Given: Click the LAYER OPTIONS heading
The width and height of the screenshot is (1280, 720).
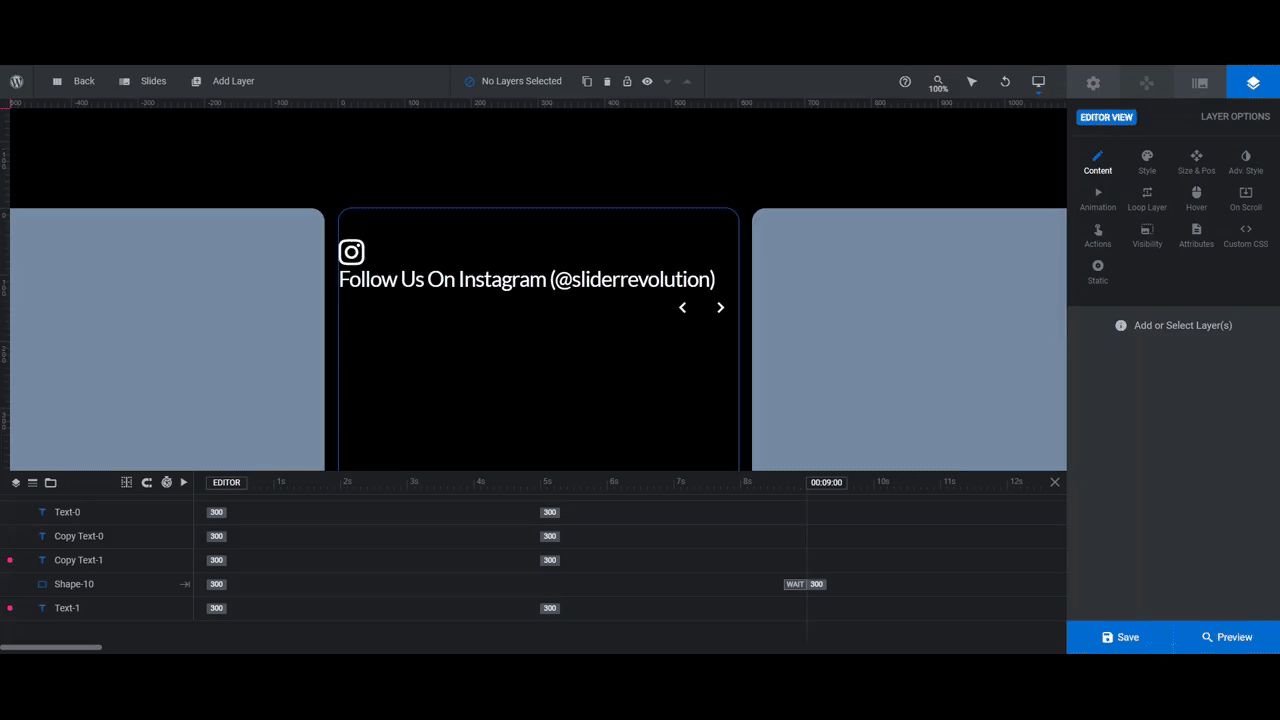Looking at the screenshot, I should pyautogui.click(x=1235, y=117).
